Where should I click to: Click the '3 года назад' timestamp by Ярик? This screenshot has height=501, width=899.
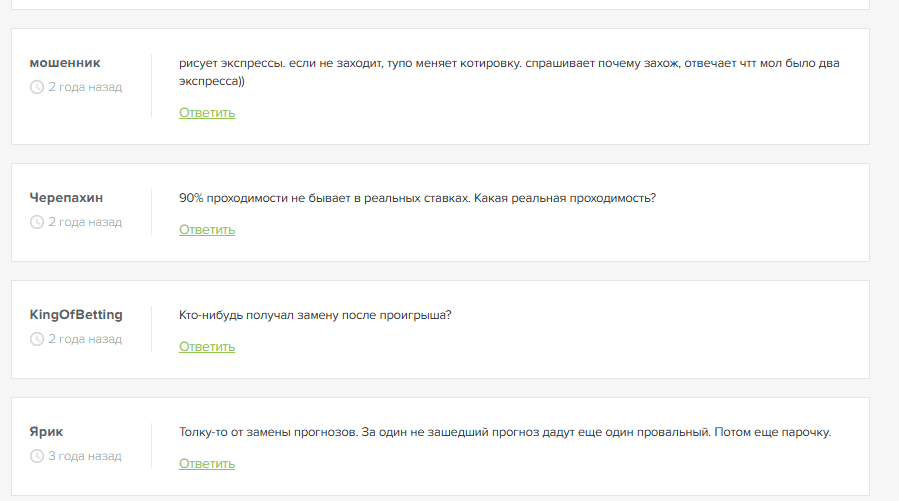85,456
